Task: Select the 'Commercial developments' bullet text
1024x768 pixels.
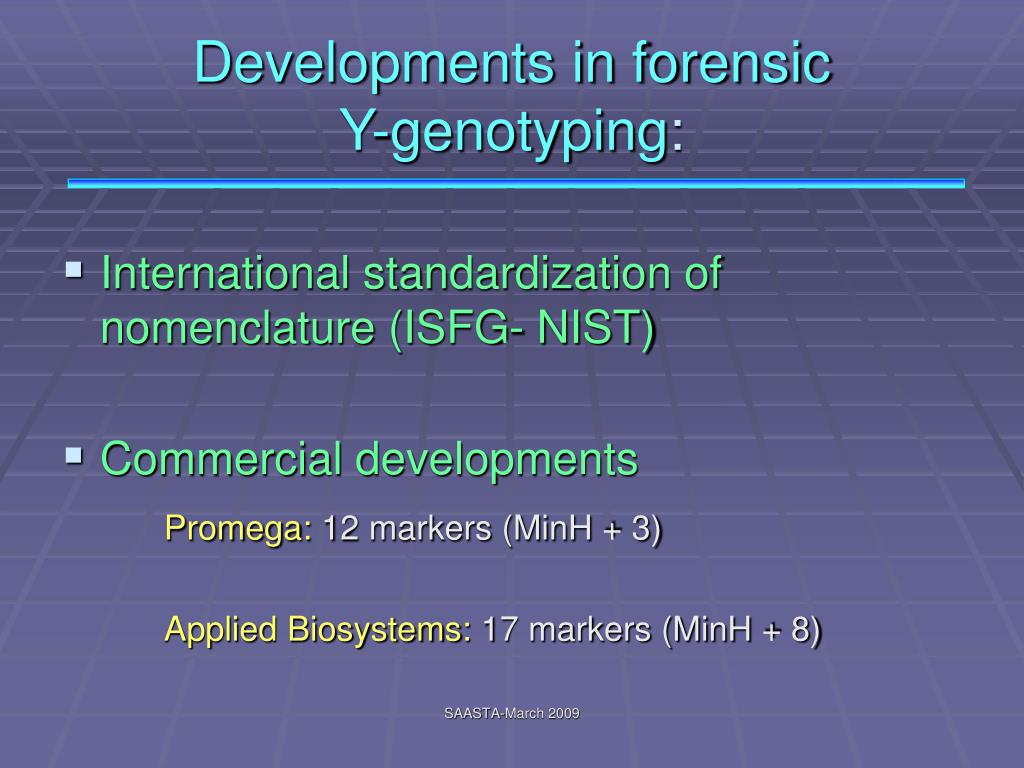Action: pyautogui.click(x=369, y=459)
